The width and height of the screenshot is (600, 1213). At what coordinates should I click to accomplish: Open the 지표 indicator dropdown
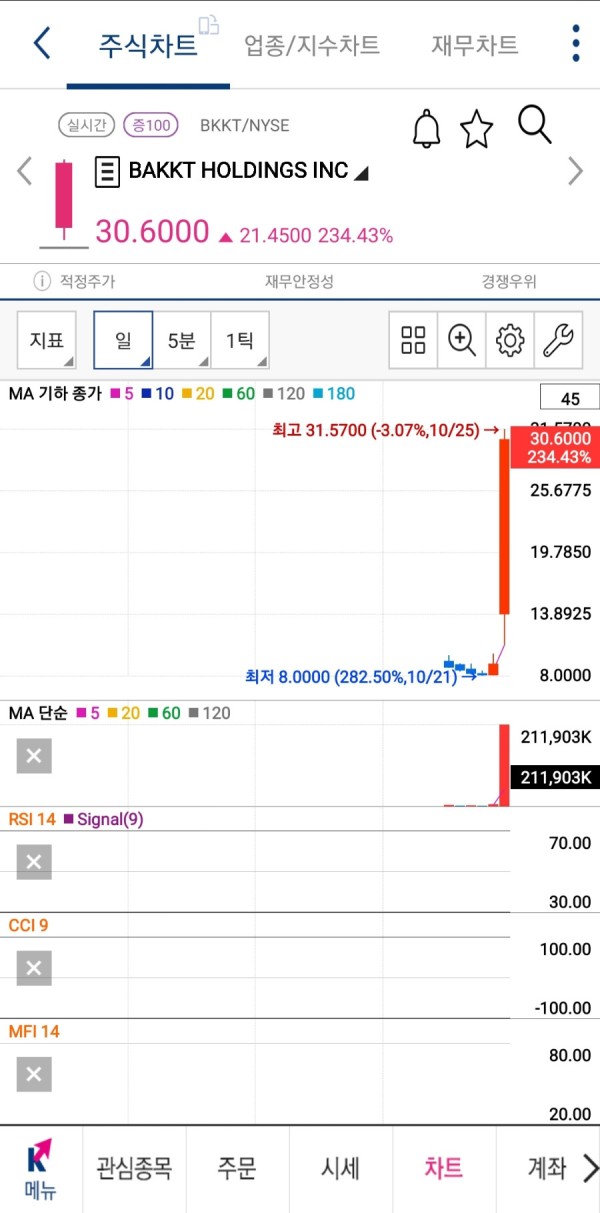tap(47, 341)
